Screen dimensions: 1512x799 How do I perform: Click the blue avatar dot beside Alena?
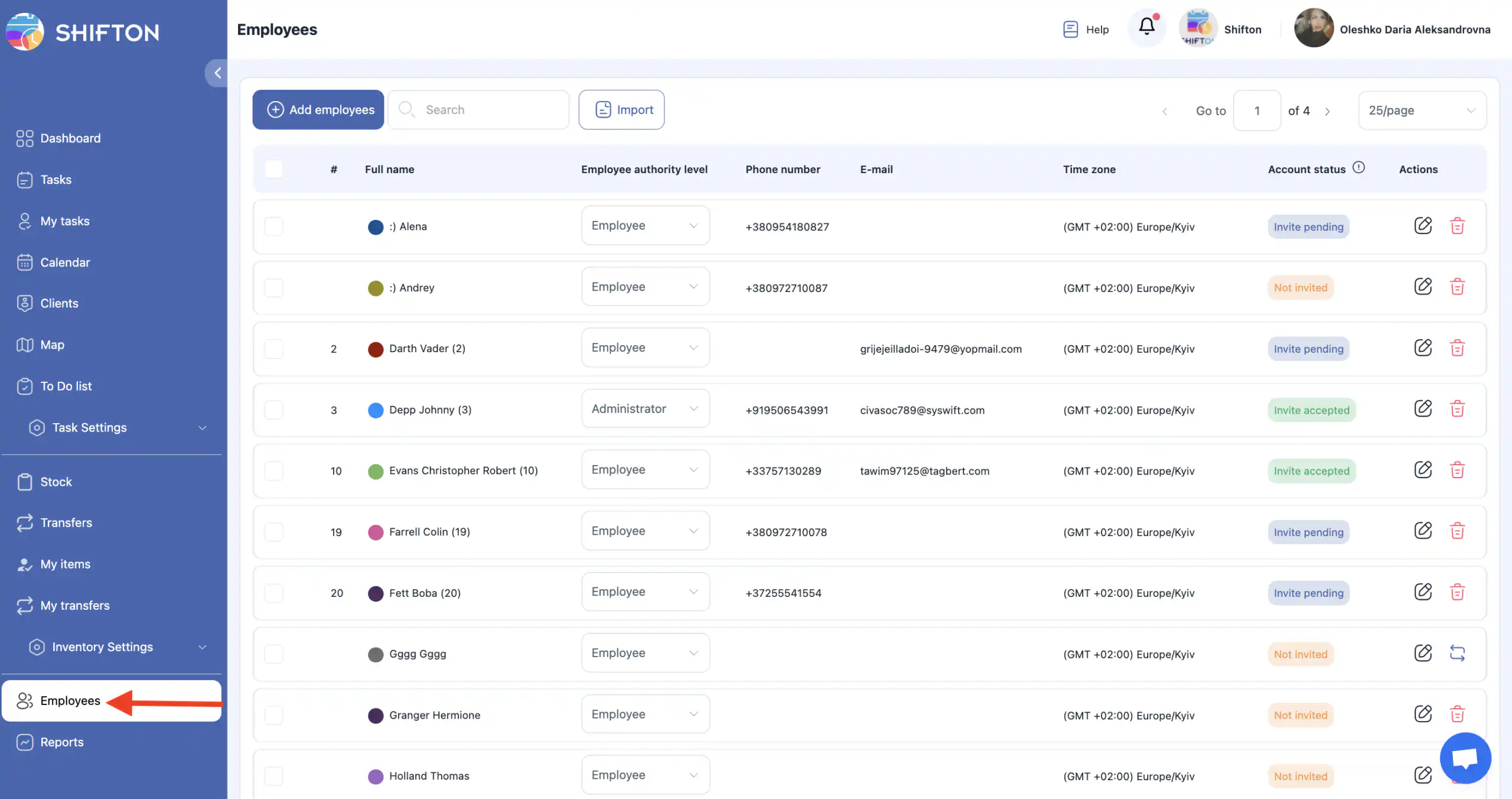[x=376, y=227]
